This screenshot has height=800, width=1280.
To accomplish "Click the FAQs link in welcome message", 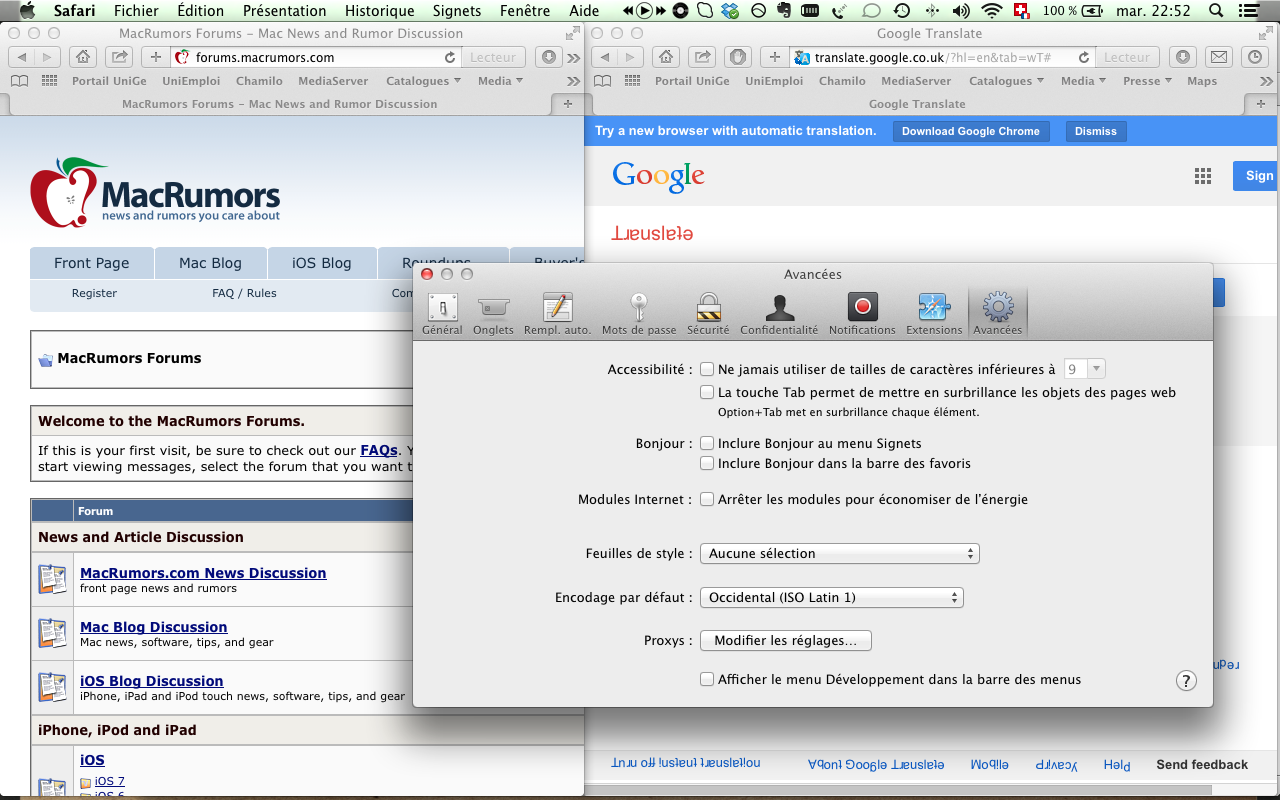I will click(x=379, y=451).
